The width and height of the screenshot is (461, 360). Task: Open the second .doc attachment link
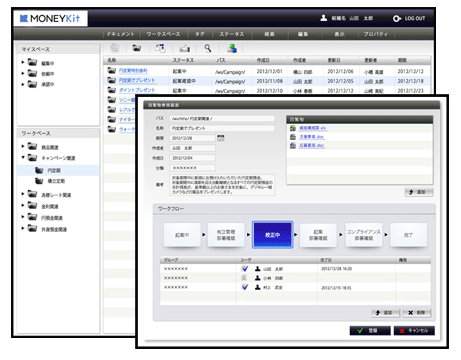pos(312,146)
